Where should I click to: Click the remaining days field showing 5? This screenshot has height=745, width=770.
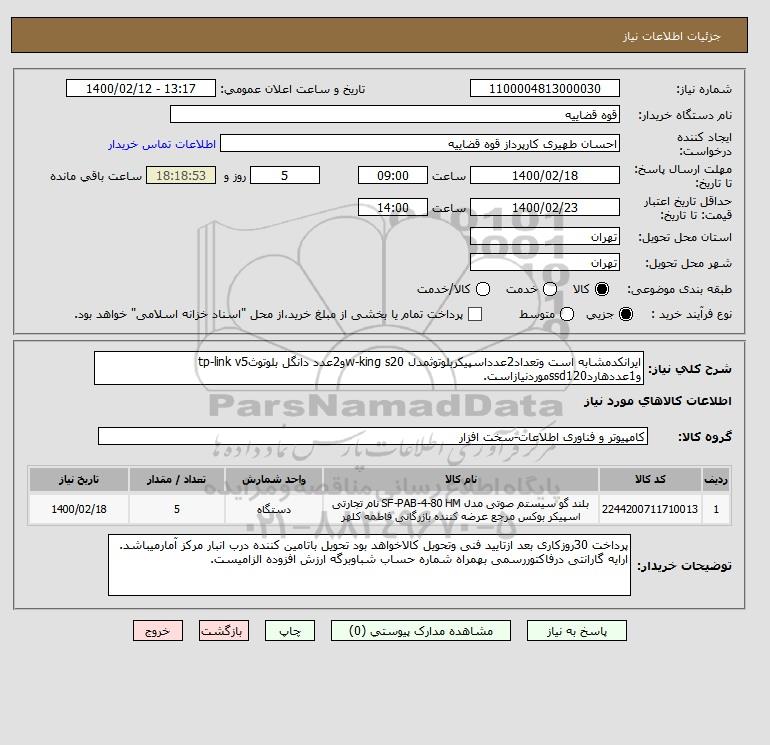point(285,175)
